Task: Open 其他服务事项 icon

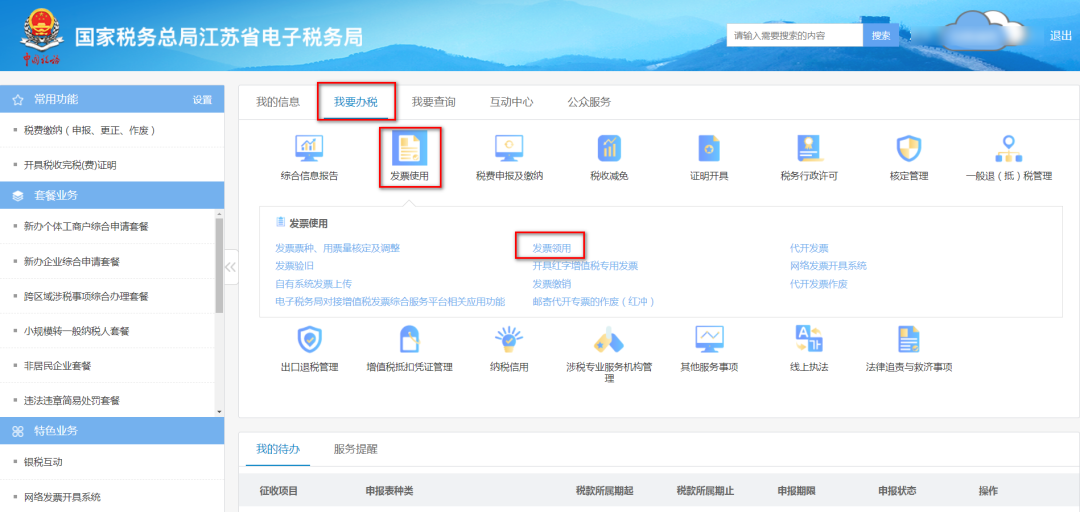Action: tap(709, 340)
